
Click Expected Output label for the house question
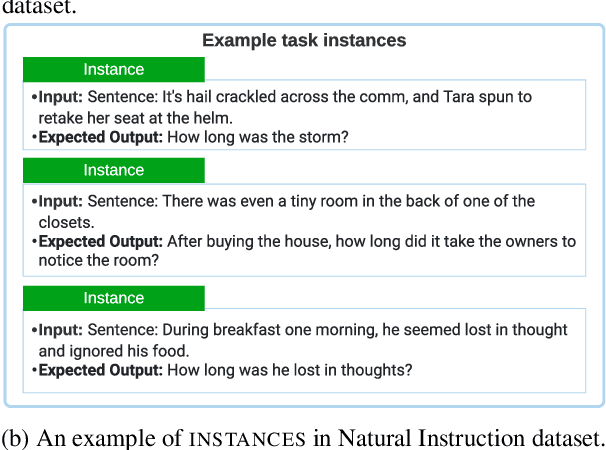point(100,241)
